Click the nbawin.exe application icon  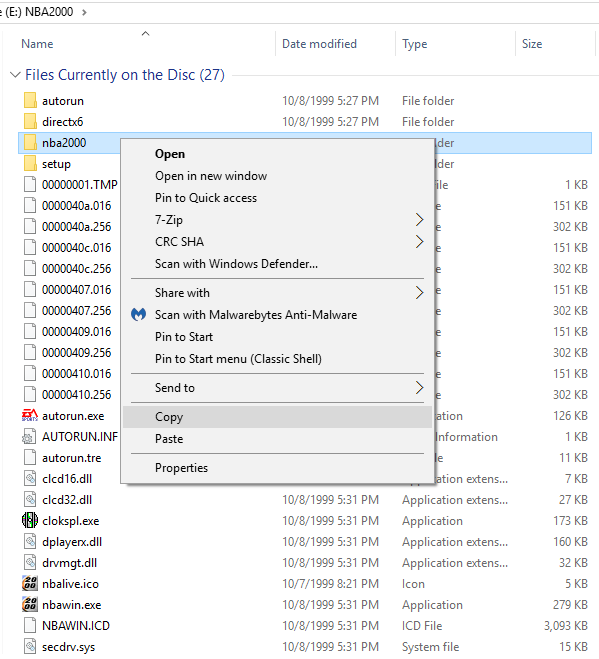pyautogui.click(x=30, y=605)
